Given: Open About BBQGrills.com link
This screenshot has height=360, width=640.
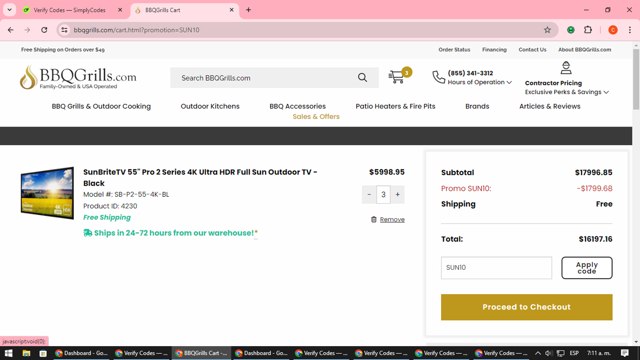Looking at the screenshot, I should click(x=584, y=49).
